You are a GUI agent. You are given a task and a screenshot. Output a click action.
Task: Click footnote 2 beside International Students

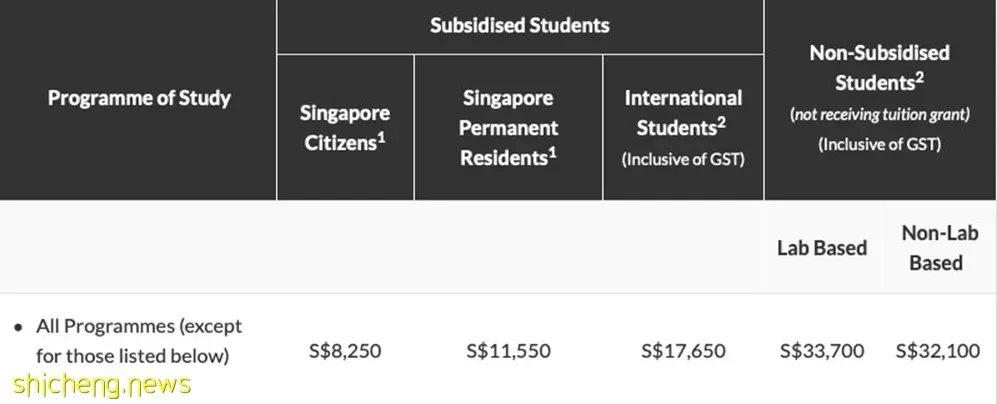tap(722, 123)
